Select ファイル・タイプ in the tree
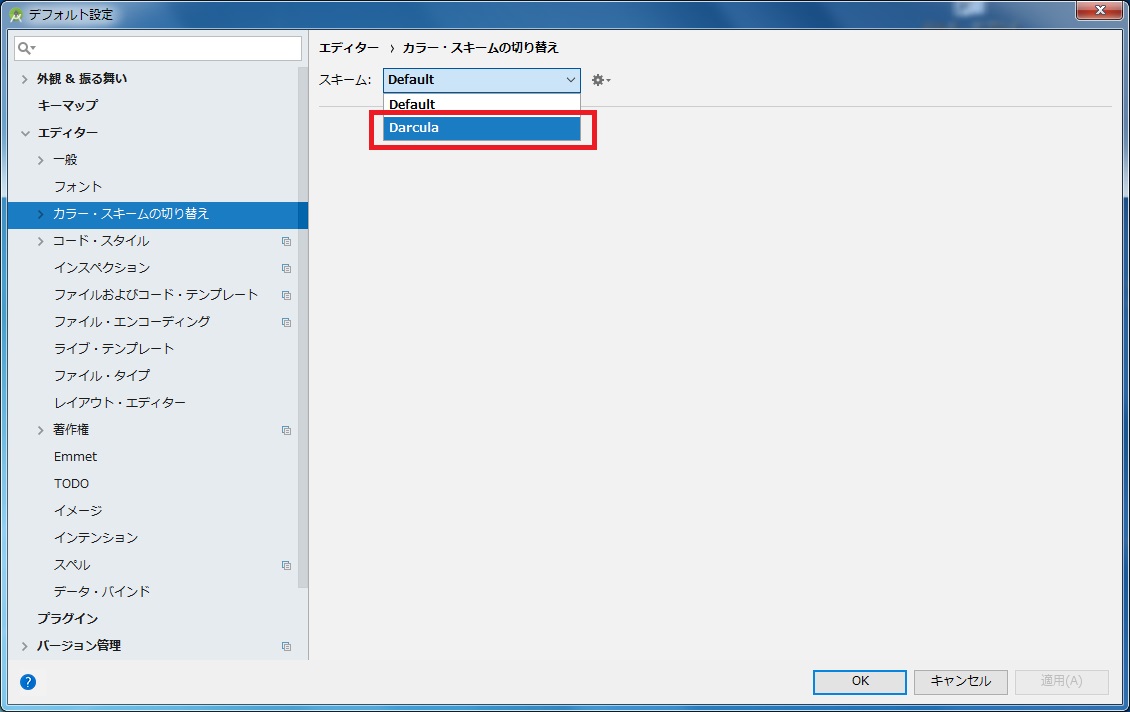This screenshot has height=712, width=1130. pos(102,376)
